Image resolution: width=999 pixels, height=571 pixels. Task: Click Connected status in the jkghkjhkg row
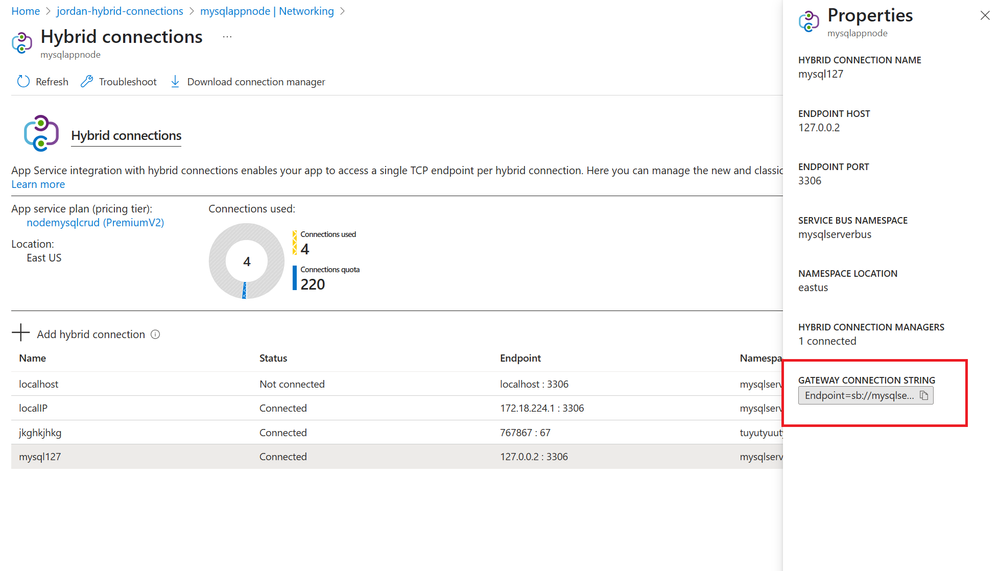tap(283, 433)
